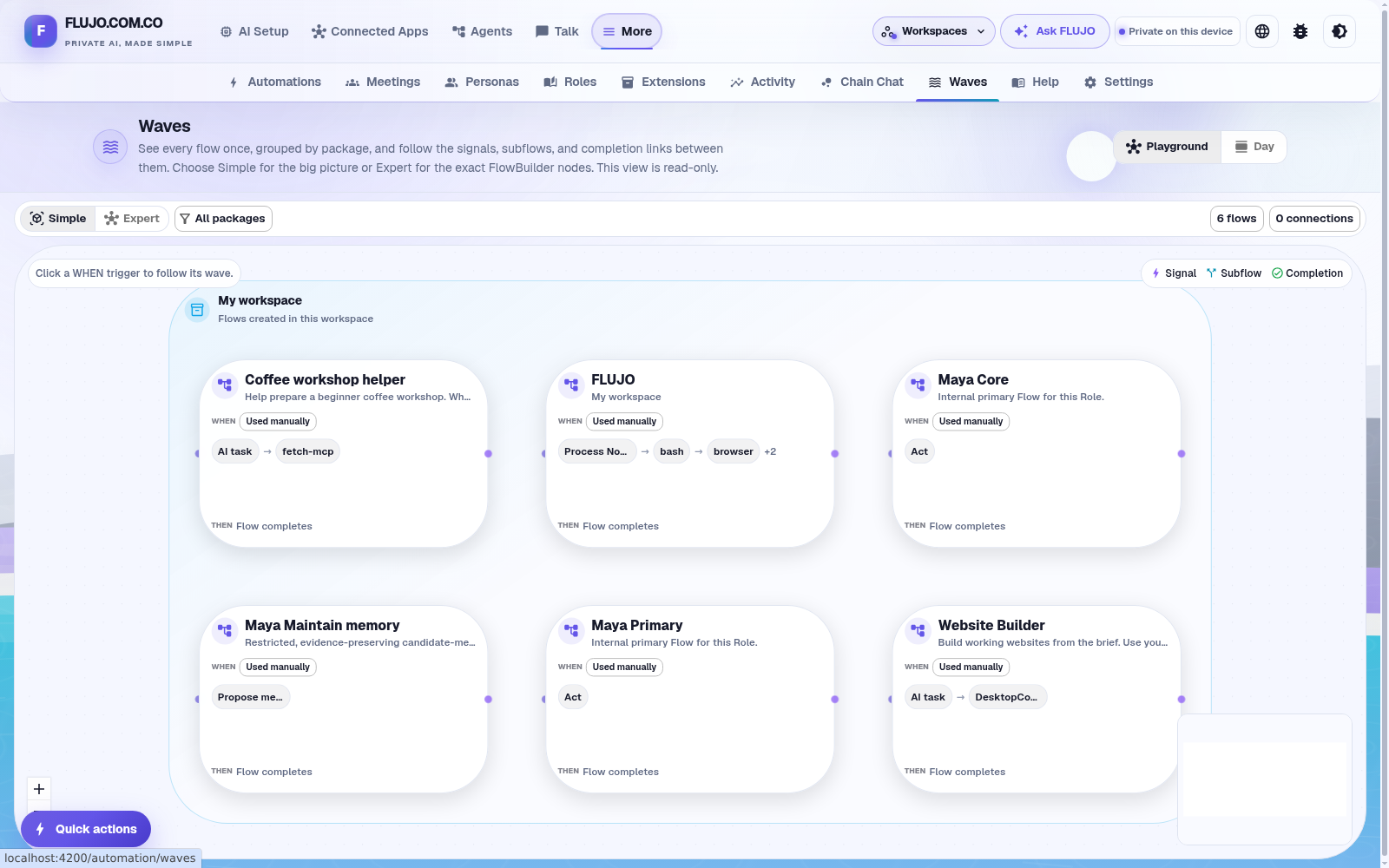Click Used manually trigger on Website Builder
The width and height of the screenshot is (1389, 868).
(971, 667)
